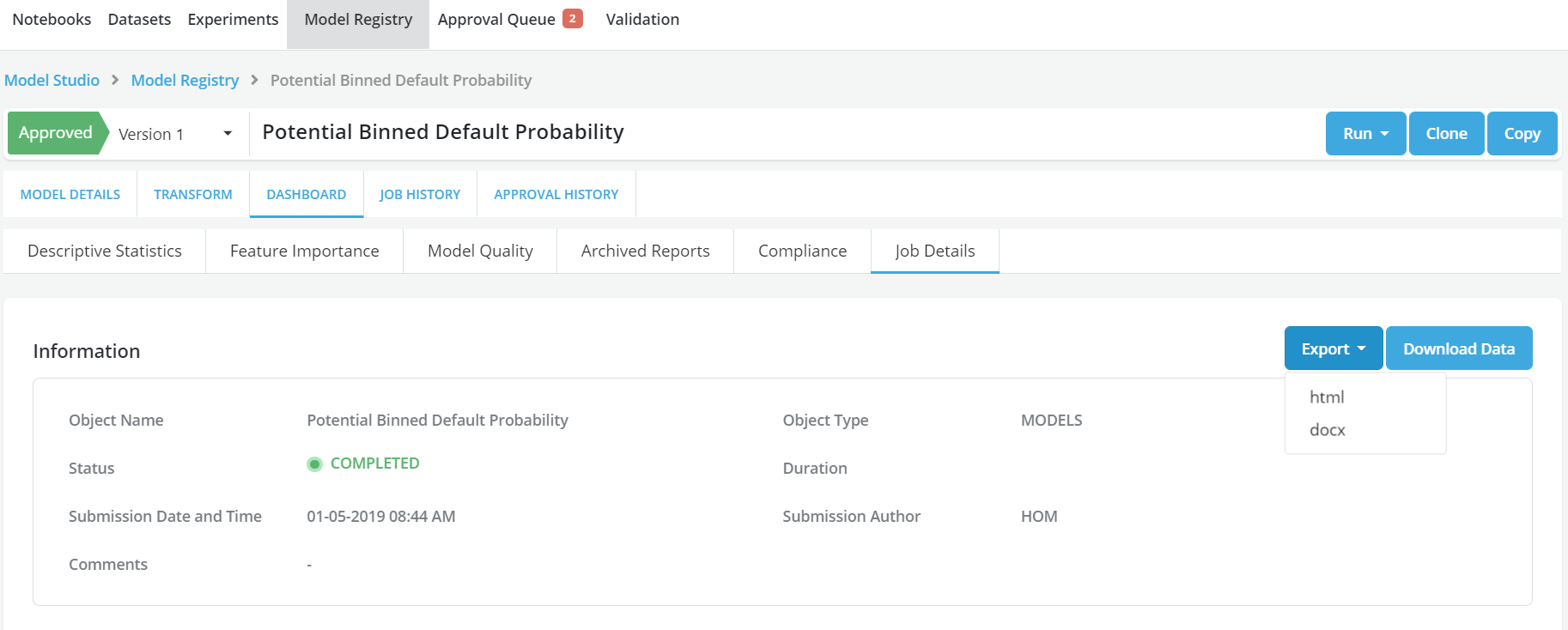Open the Approval History tab
The width and height of the screenshot is (1568, 630).
pos(556,195)
